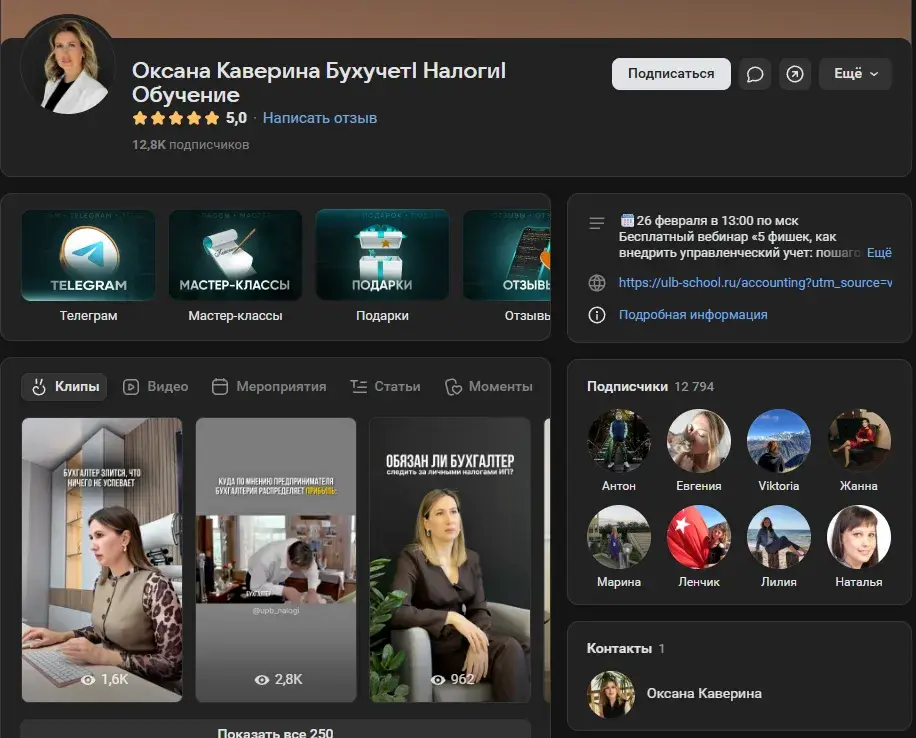This screenshot has height=738, width=916.
Task: Switch to the Статьи tab
Action: (x=385, y=386)
